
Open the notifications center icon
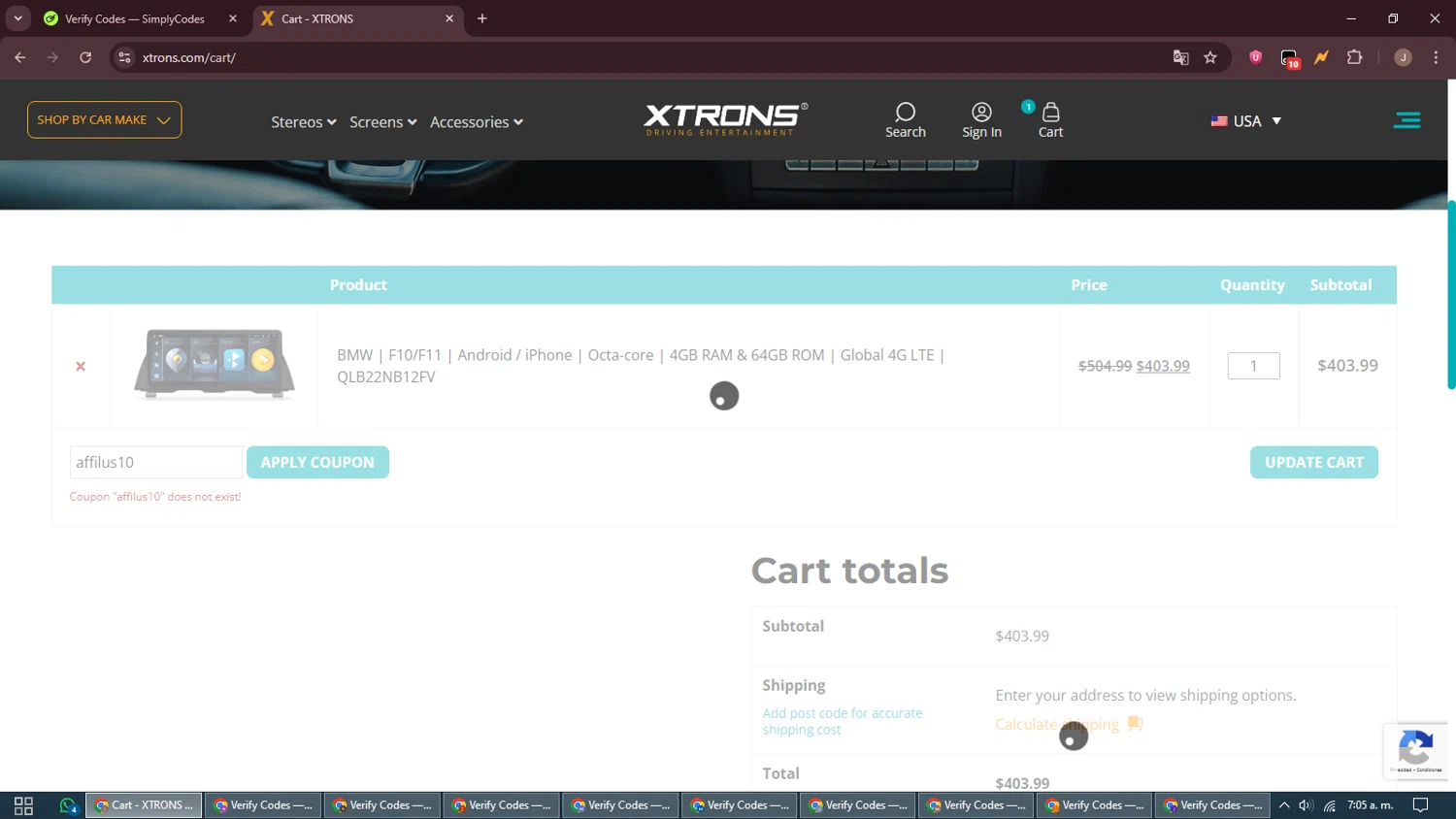click(x=1420, y=805)
